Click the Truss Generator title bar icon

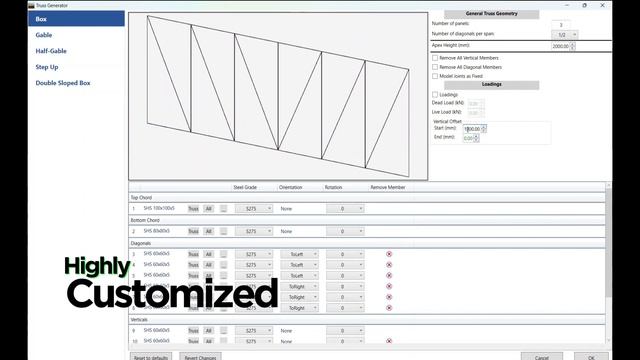tap(31, 5)
